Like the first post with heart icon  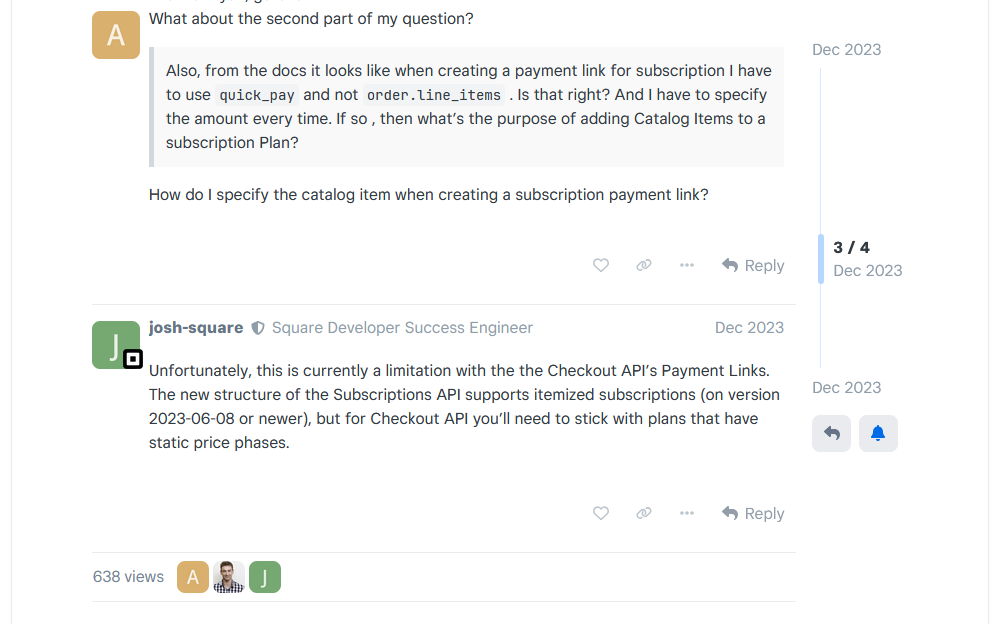[x=601, y=265]
